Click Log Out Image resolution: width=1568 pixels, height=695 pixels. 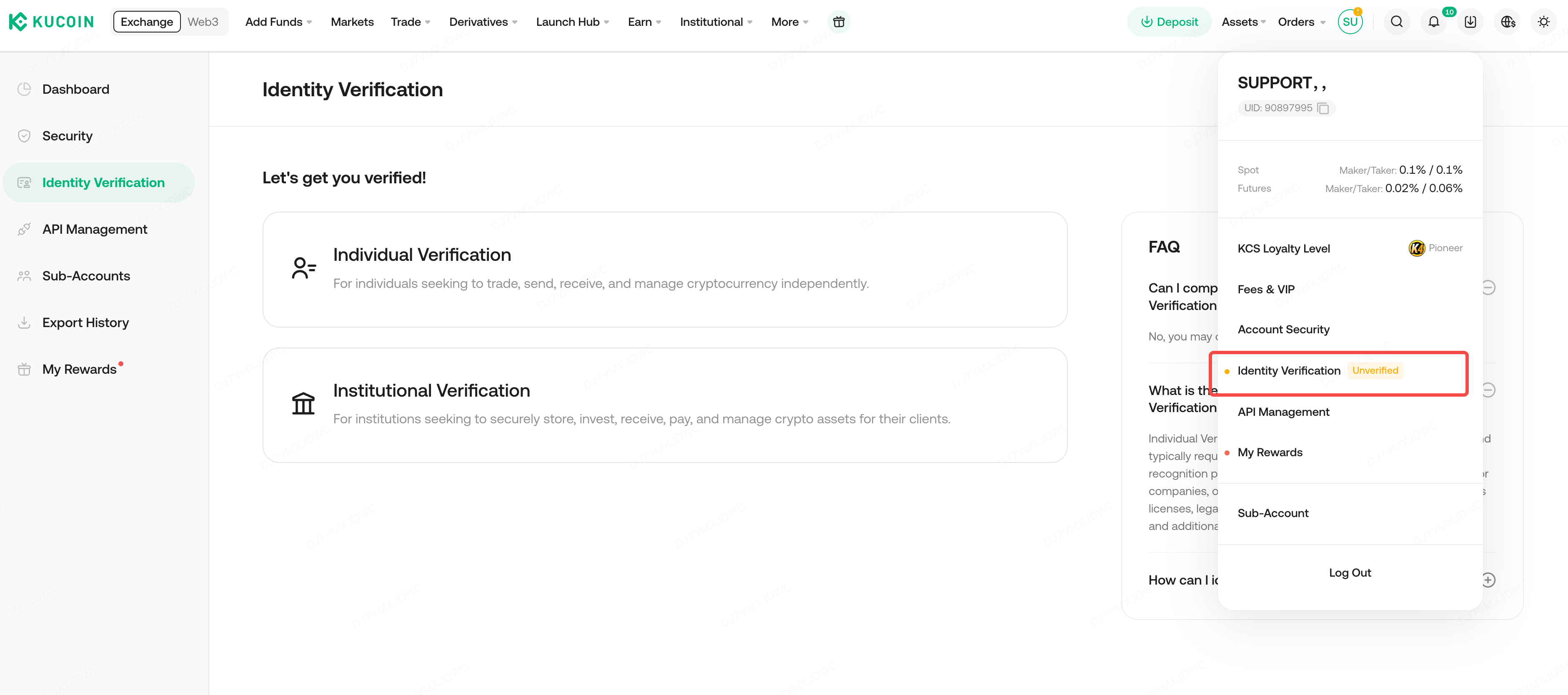[x=1350, y=572]
